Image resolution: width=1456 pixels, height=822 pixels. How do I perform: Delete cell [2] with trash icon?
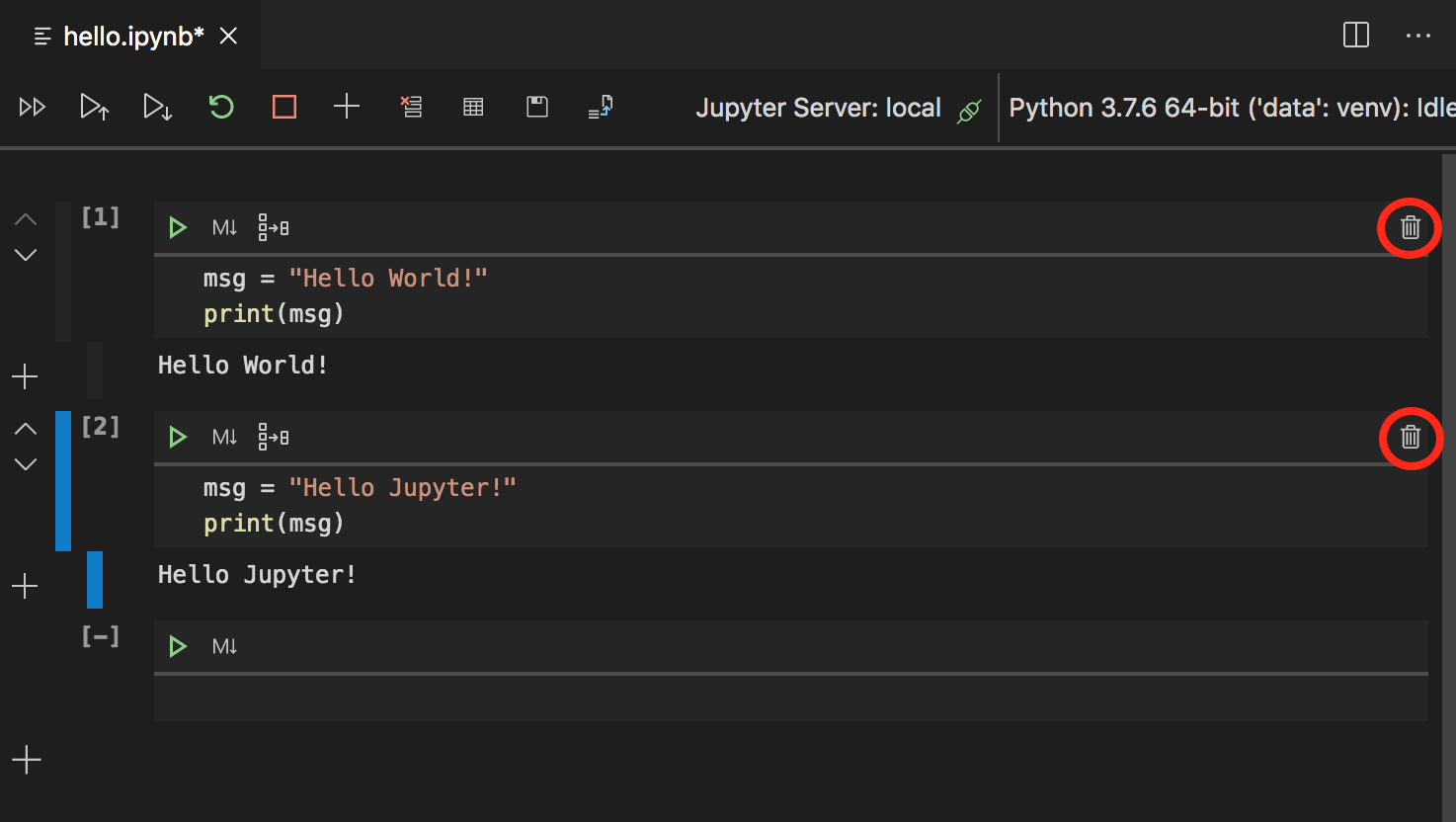(x=1410, y=437)
